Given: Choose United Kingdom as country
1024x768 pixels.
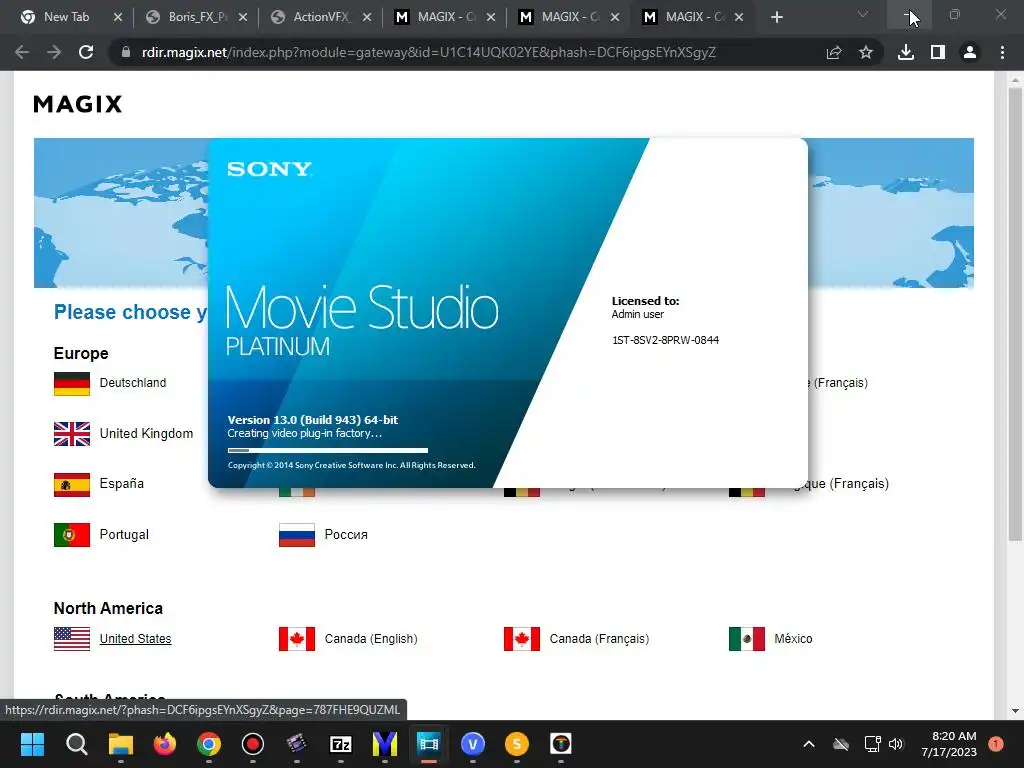Looking at the screenshot, I should pos(146,434).
